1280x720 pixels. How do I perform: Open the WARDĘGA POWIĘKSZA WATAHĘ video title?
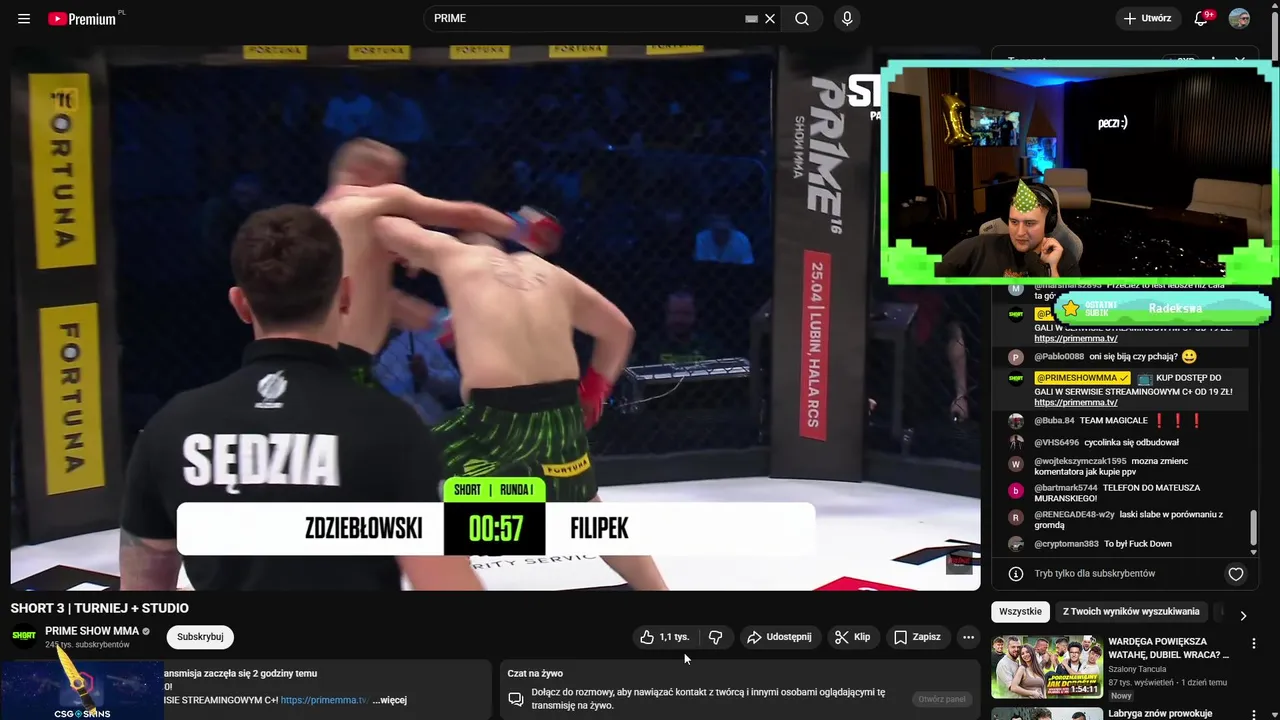pos(1169,648)
